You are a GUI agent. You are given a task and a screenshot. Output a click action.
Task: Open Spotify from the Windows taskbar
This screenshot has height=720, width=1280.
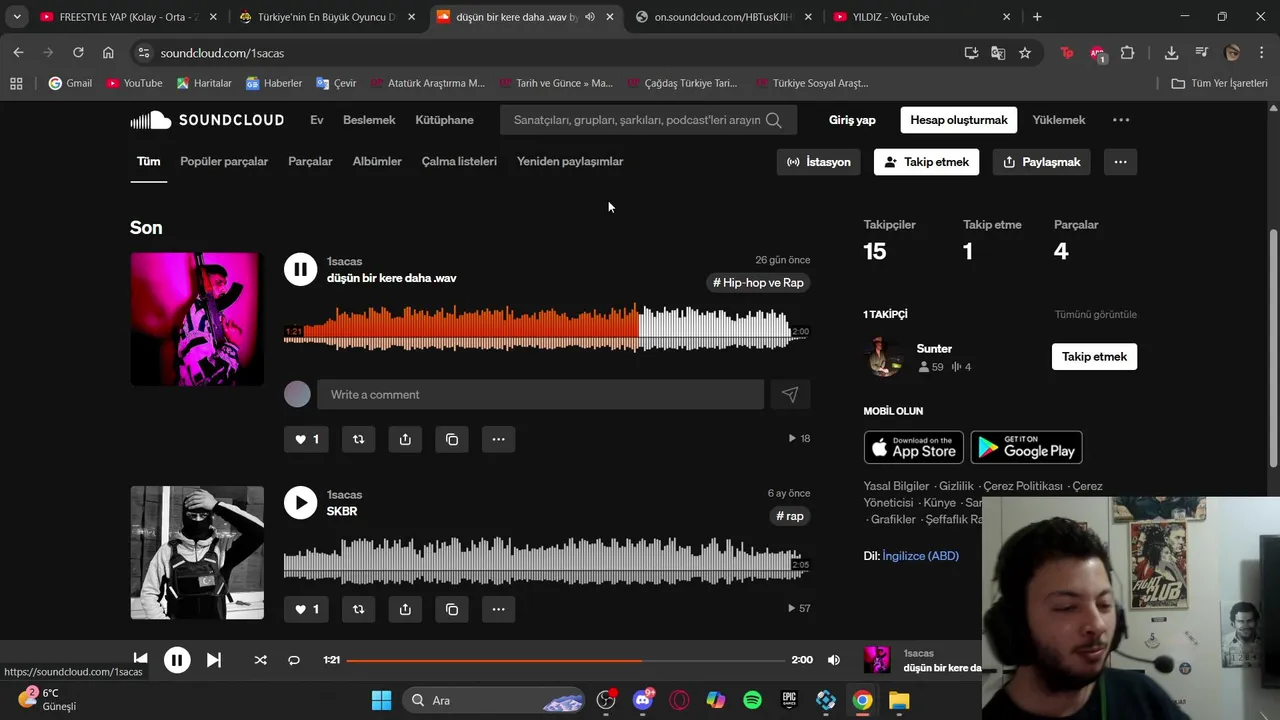pos(752,700)
